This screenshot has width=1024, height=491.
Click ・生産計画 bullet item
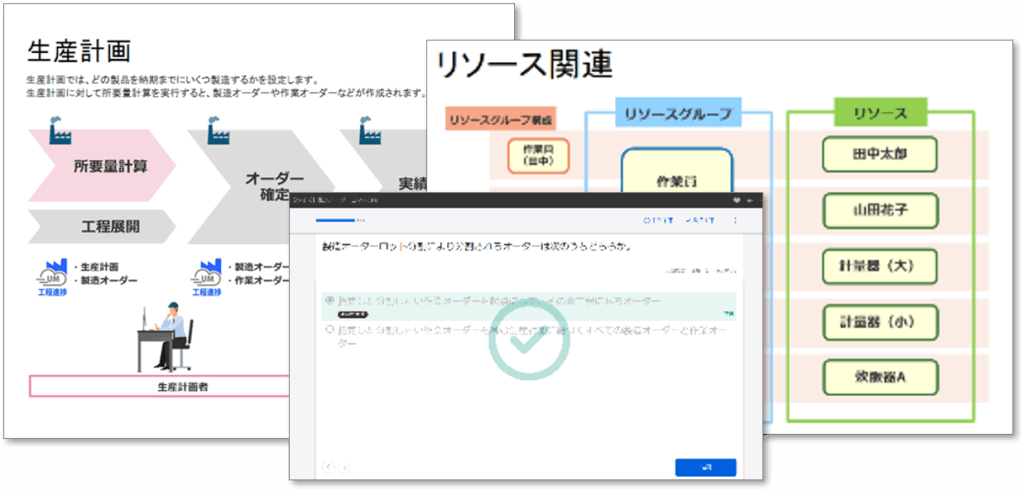[95, 268]
